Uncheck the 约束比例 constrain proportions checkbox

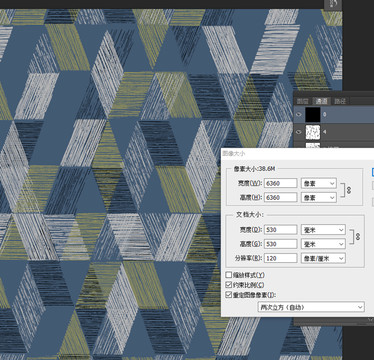tap(228, 285)
